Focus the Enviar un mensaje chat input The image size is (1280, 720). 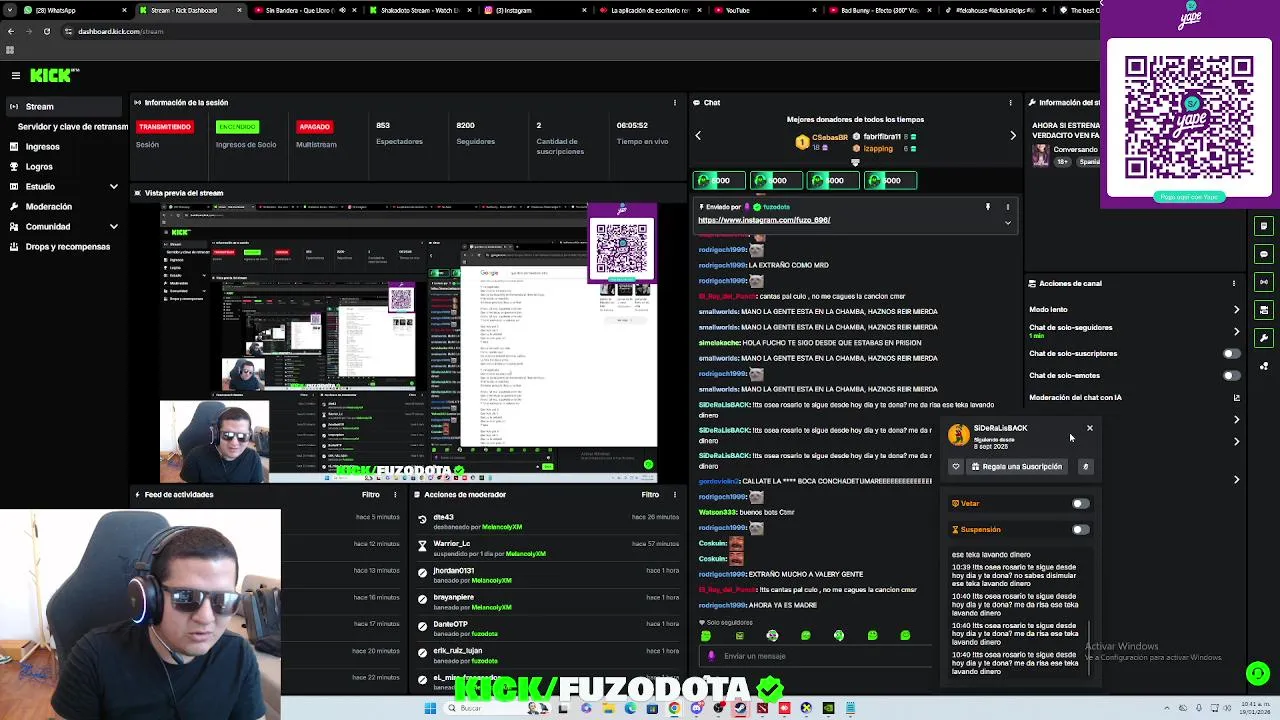[815, 656]
